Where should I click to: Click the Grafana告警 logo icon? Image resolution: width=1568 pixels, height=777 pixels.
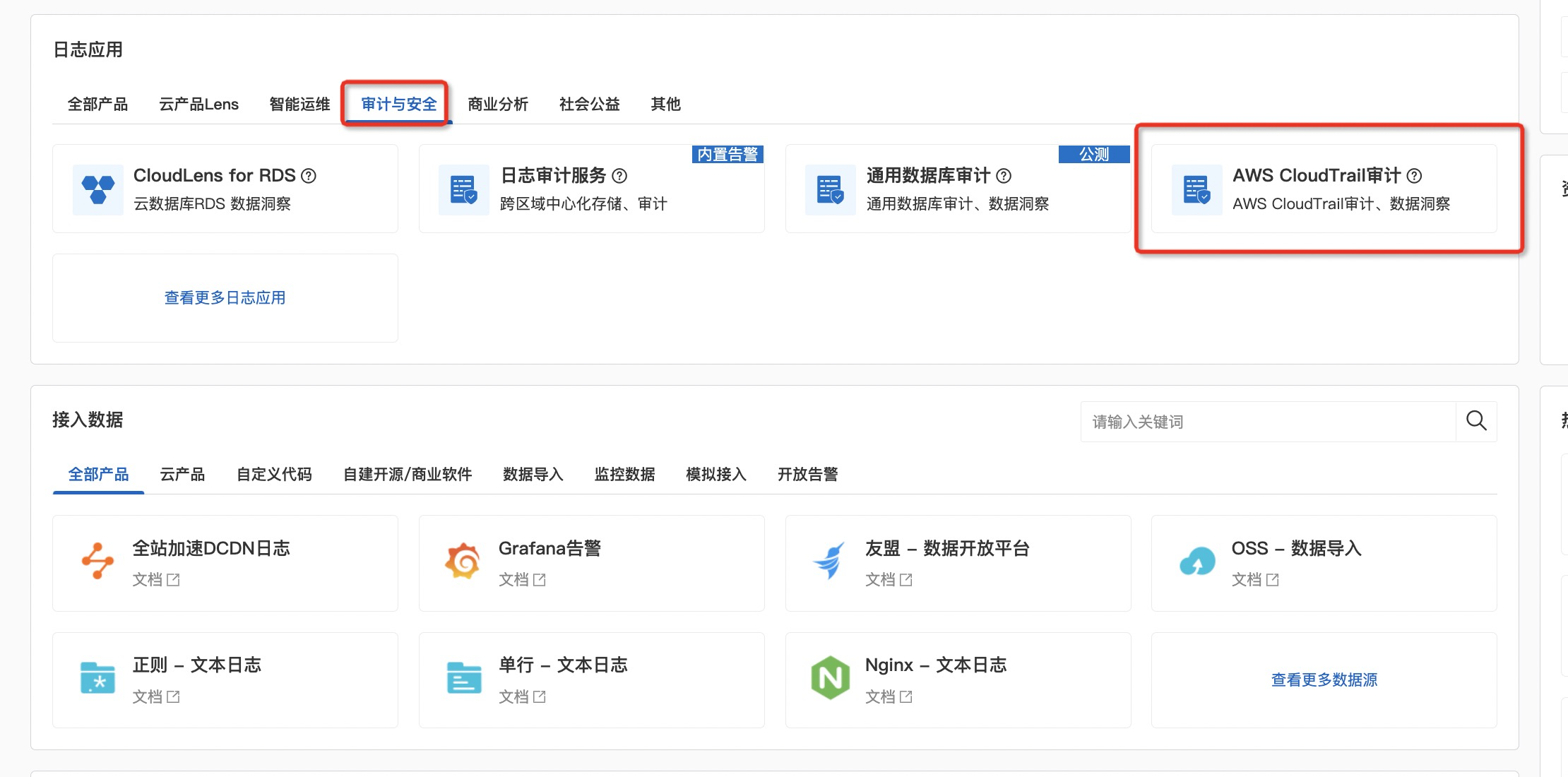tap(463, 562)
